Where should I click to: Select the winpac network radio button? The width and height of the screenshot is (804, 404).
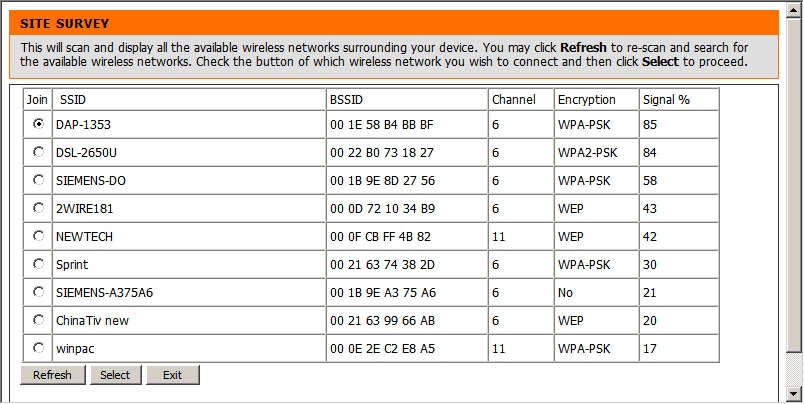(38, 348)
